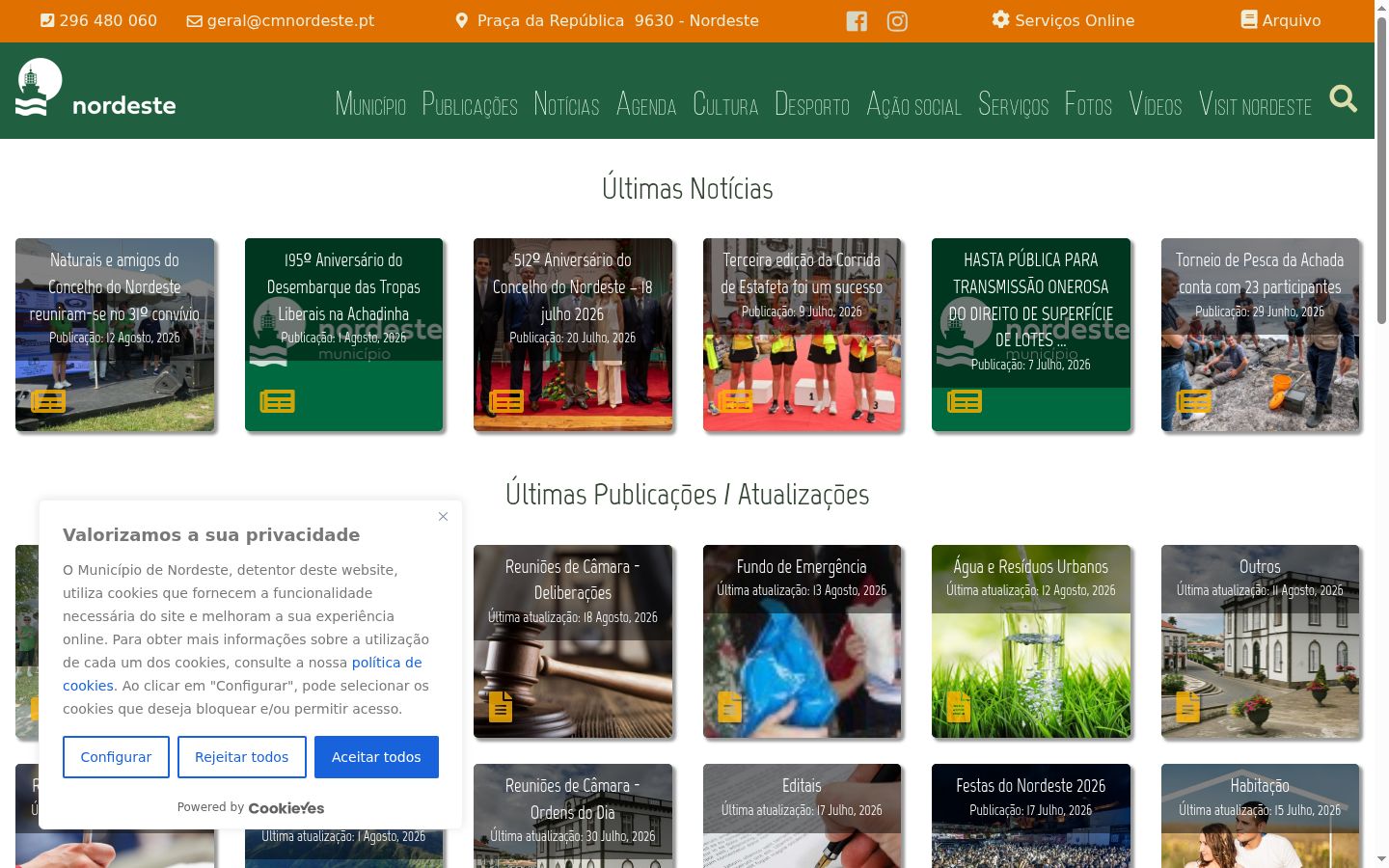Click the map pin icon beside address
The height and width of the screenshot is (868, 1389).
(462, 20)
